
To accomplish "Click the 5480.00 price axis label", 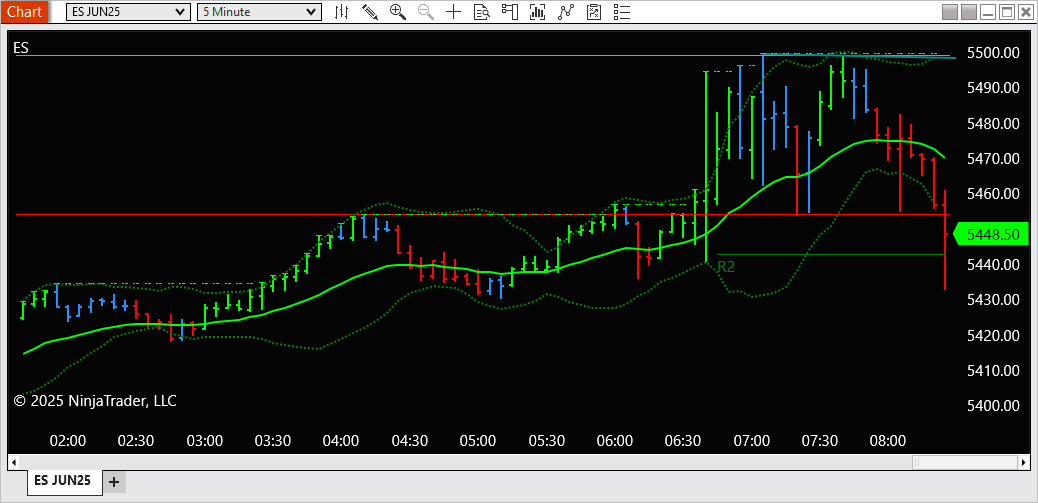I will pyautogui.click(x=993, y=124).
